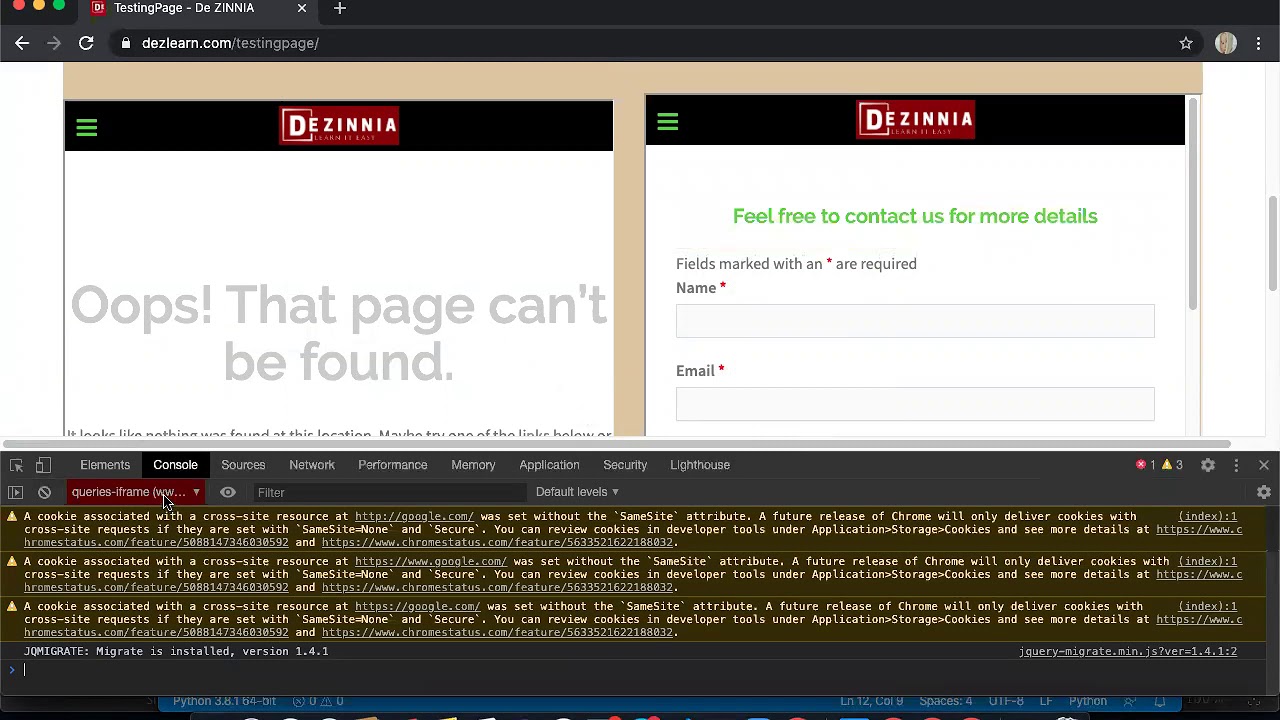Bookmark this page with the star icon
The image size is (1280, 720).
pyautogui.click(x=1186, y=43)
